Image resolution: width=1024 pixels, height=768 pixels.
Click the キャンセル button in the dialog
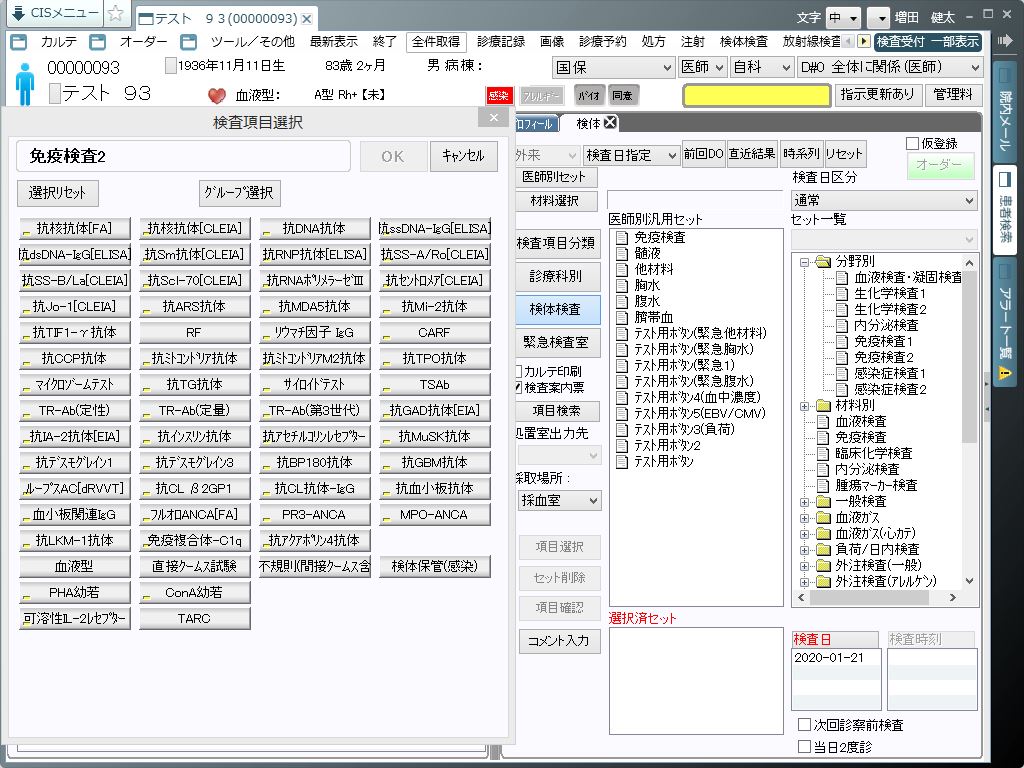click(x=464, y=157)
